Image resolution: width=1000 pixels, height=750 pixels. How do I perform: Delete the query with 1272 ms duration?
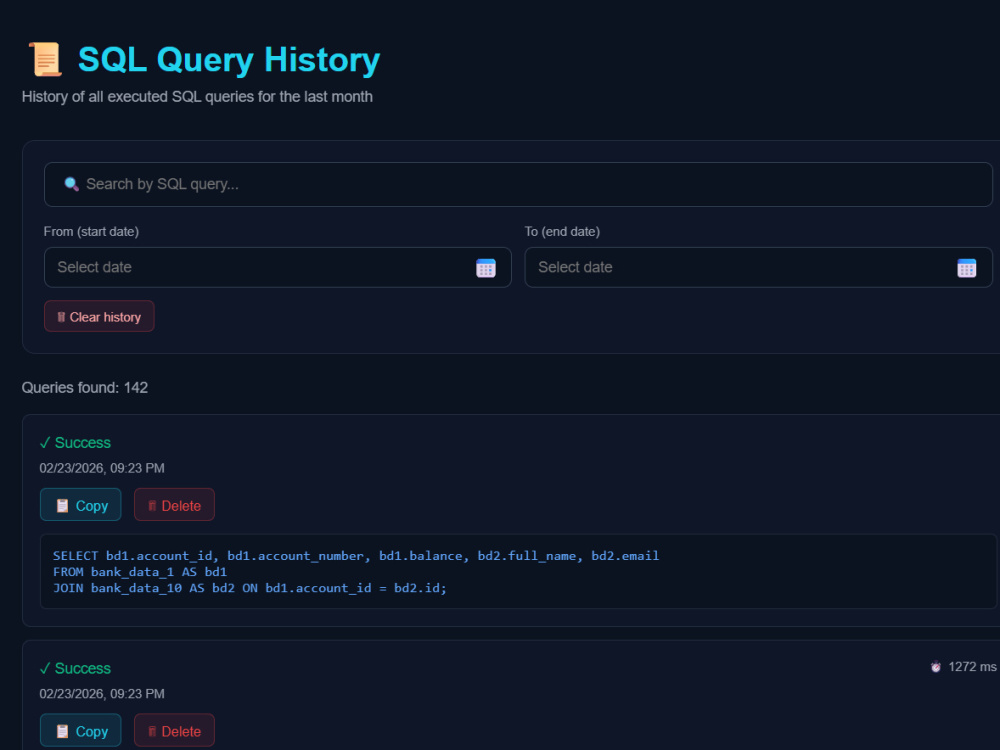coord(174,730)
